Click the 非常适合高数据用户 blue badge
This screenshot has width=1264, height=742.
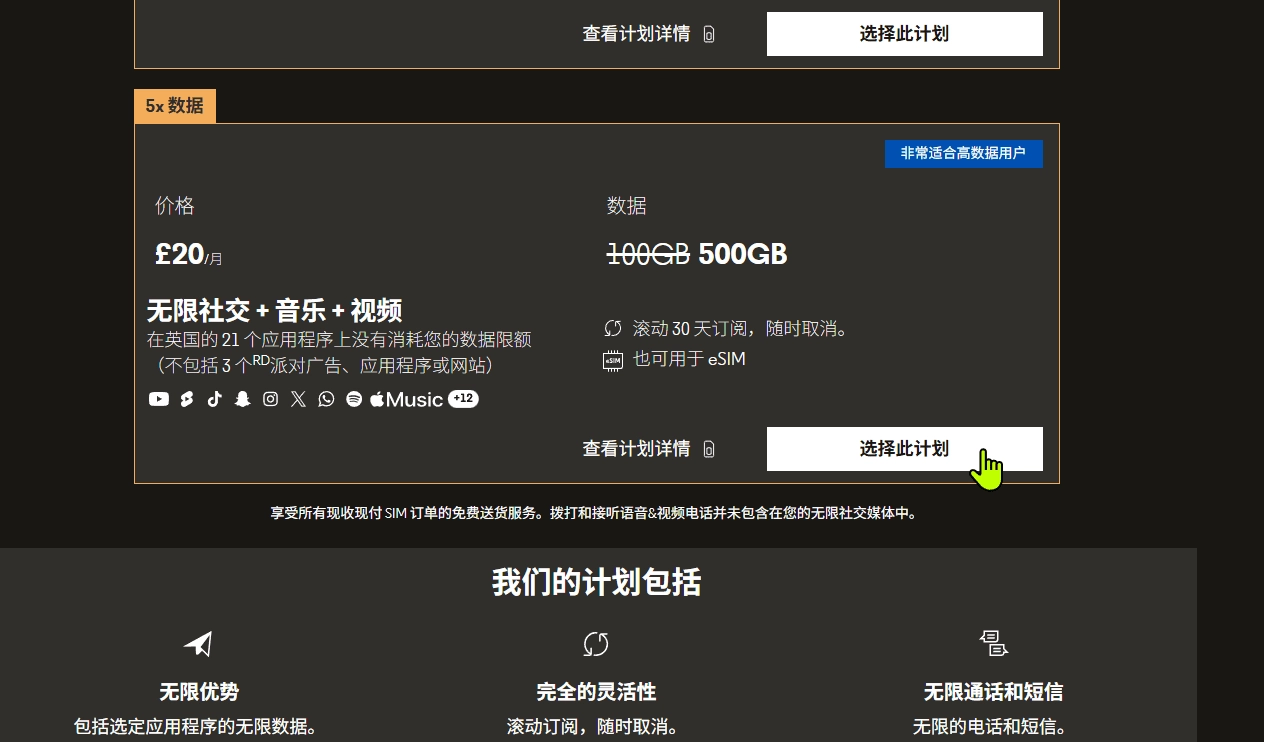963,154
